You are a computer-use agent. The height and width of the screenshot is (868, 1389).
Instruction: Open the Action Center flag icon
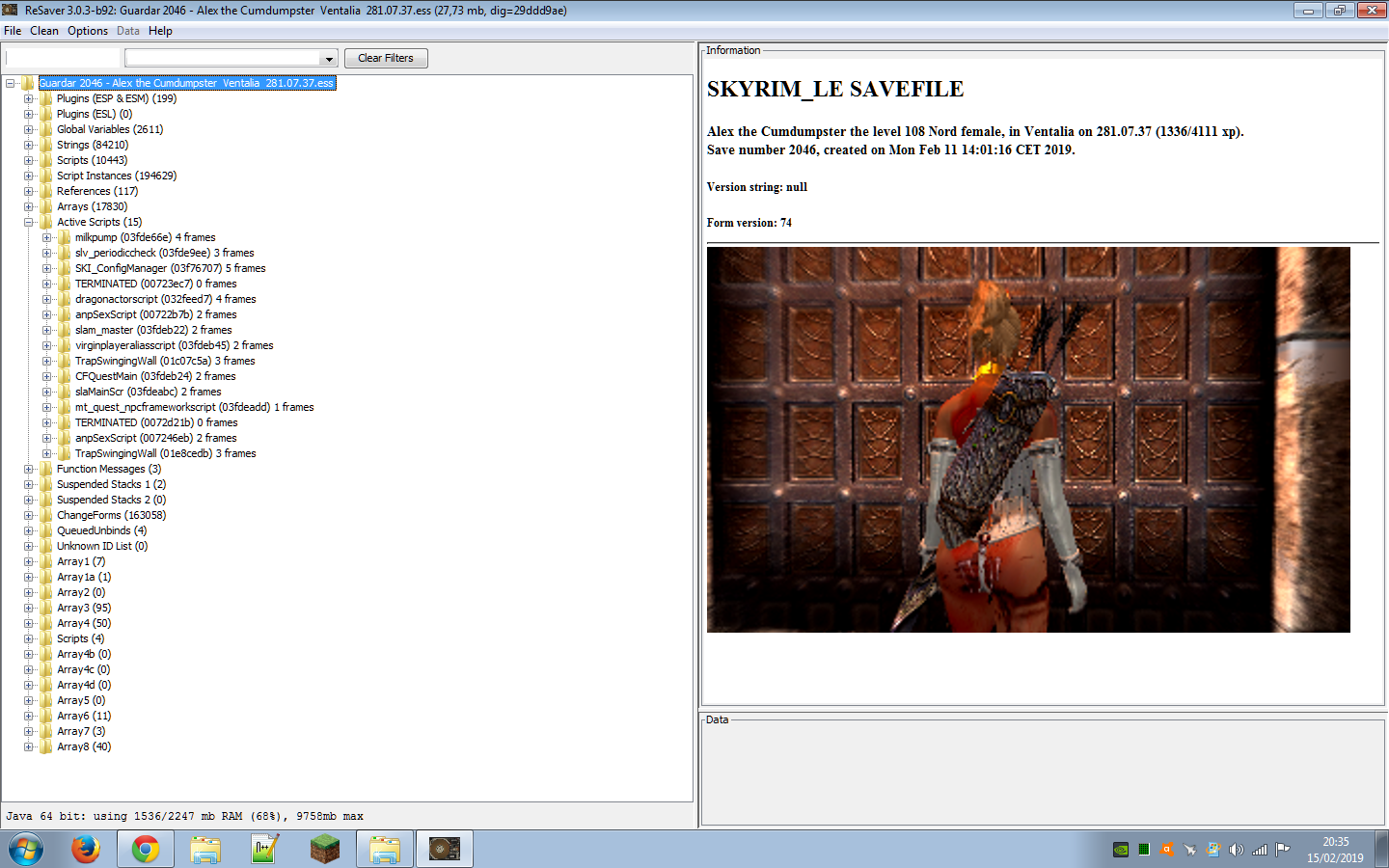[x=1282, y=850]
